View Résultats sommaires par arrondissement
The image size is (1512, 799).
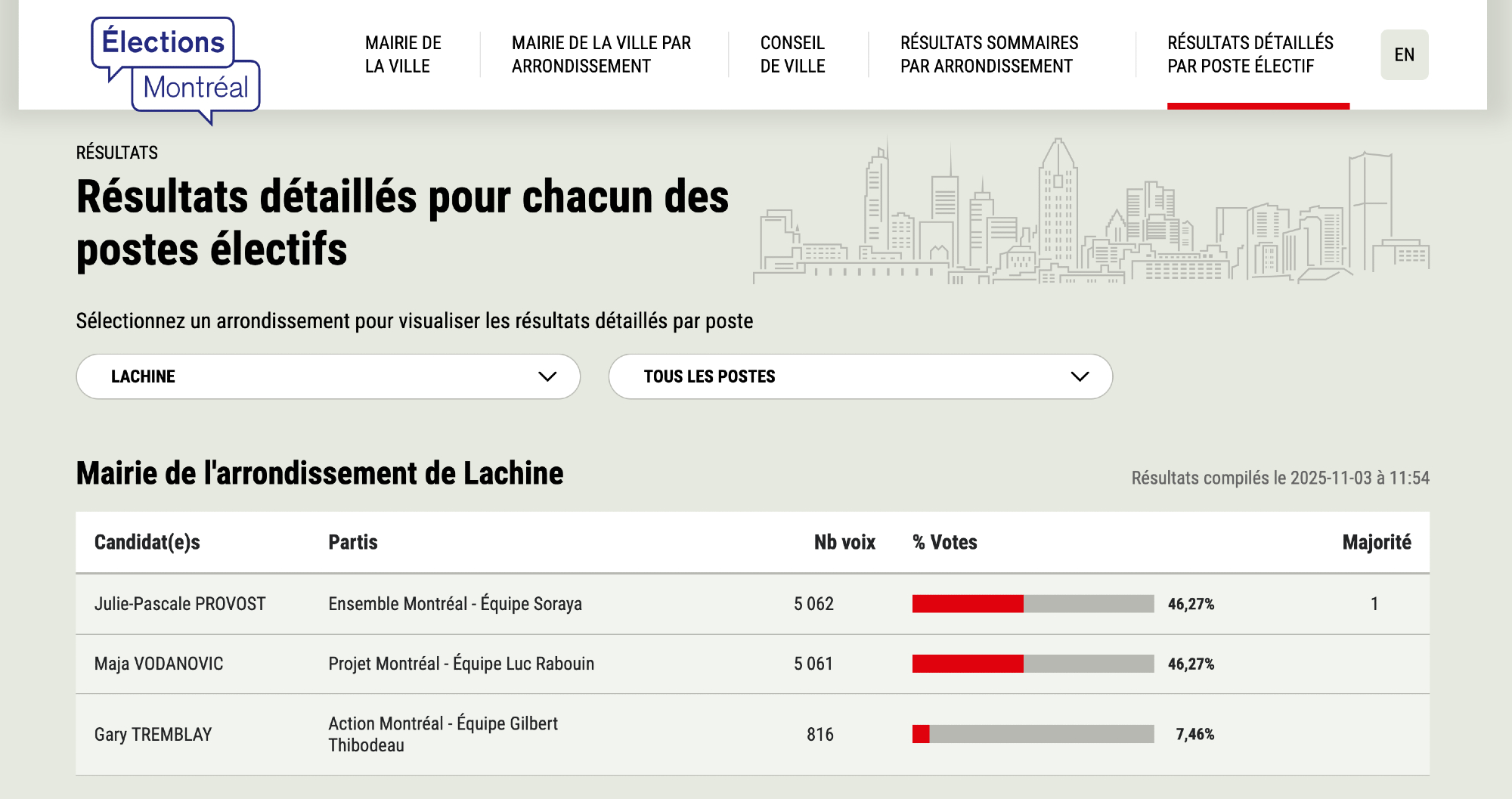click(989, 54)
